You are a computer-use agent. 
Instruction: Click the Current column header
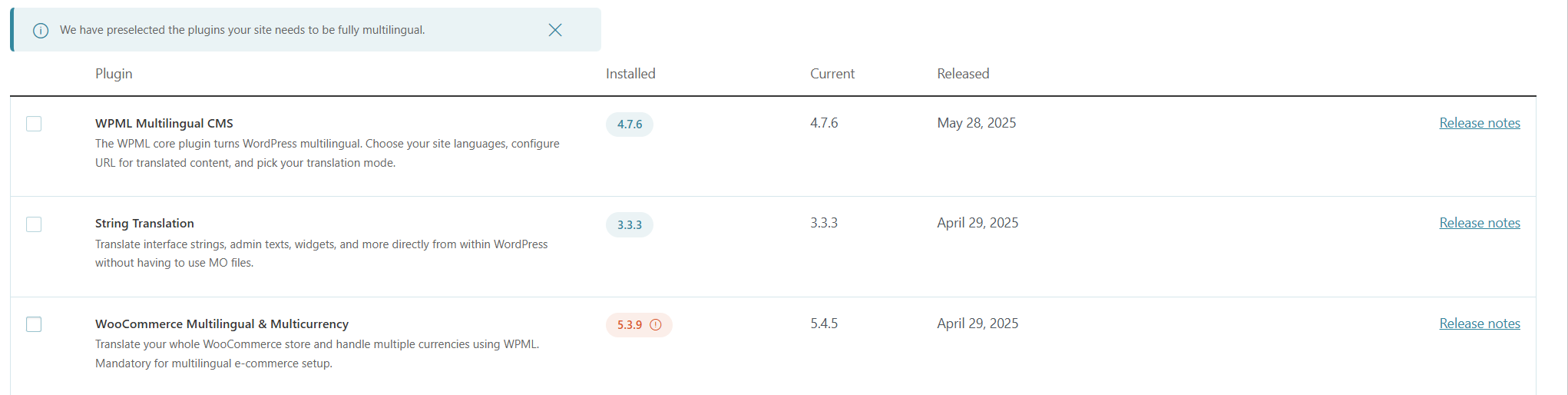coord(832,74)
